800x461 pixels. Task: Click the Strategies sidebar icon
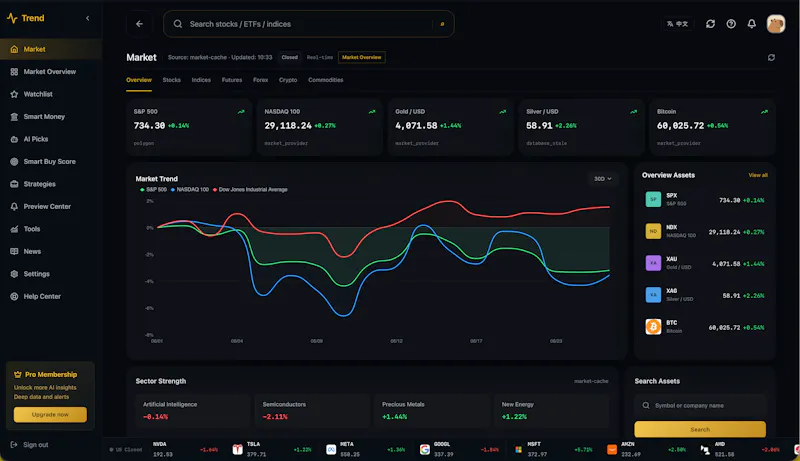pyautogui.click(x=14, y=184)
